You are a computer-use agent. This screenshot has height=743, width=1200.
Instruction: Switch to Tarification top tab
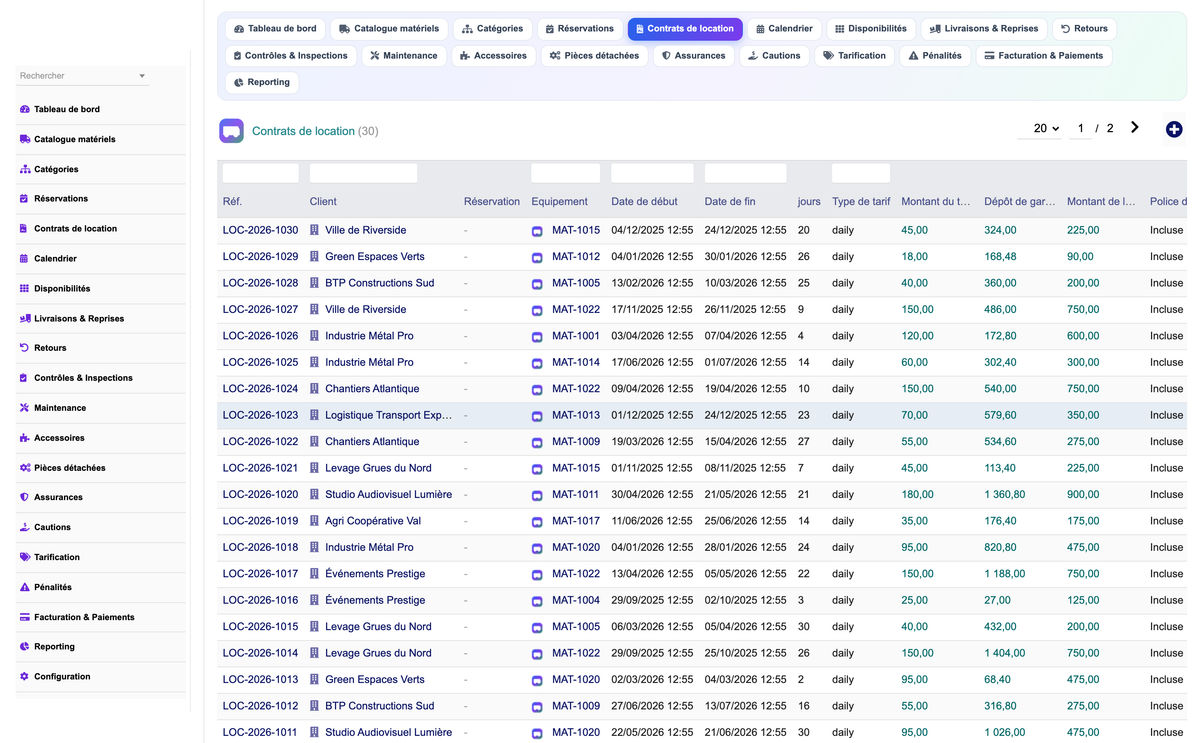[855, 55]
